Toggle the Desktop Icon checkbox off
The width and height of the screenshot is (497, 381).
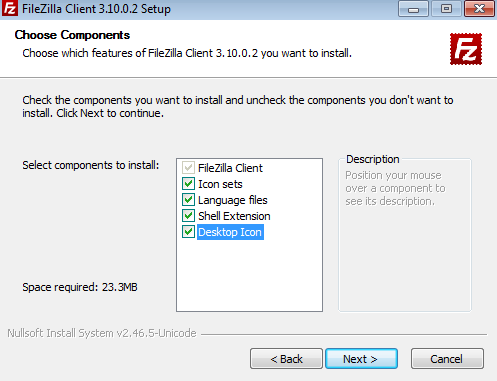pos(188,232)
